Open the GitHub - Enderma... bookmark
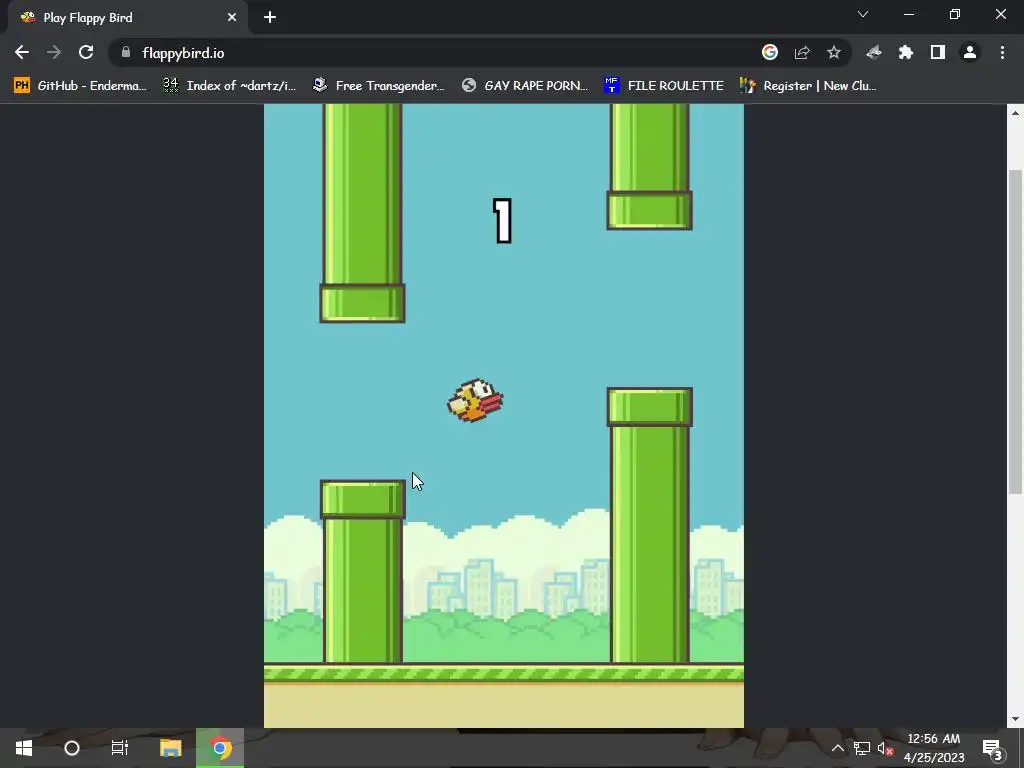This screenshot has height=768, width=1024. (80, 86)
